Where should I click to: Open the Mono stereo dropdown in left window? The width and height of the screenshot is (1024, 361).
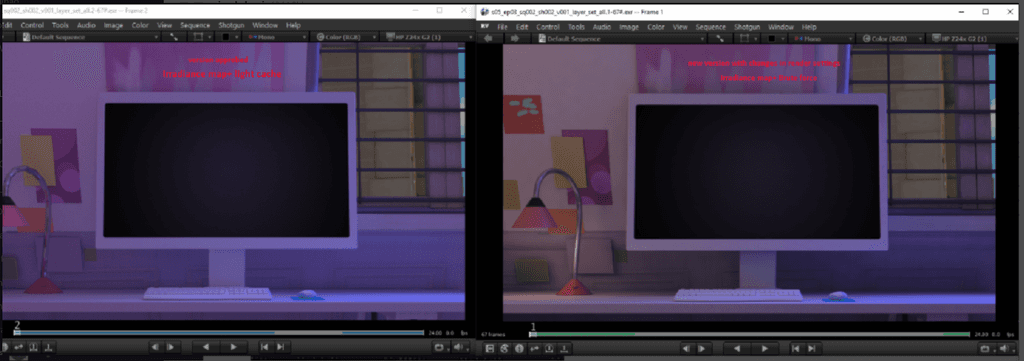[275, 38]
